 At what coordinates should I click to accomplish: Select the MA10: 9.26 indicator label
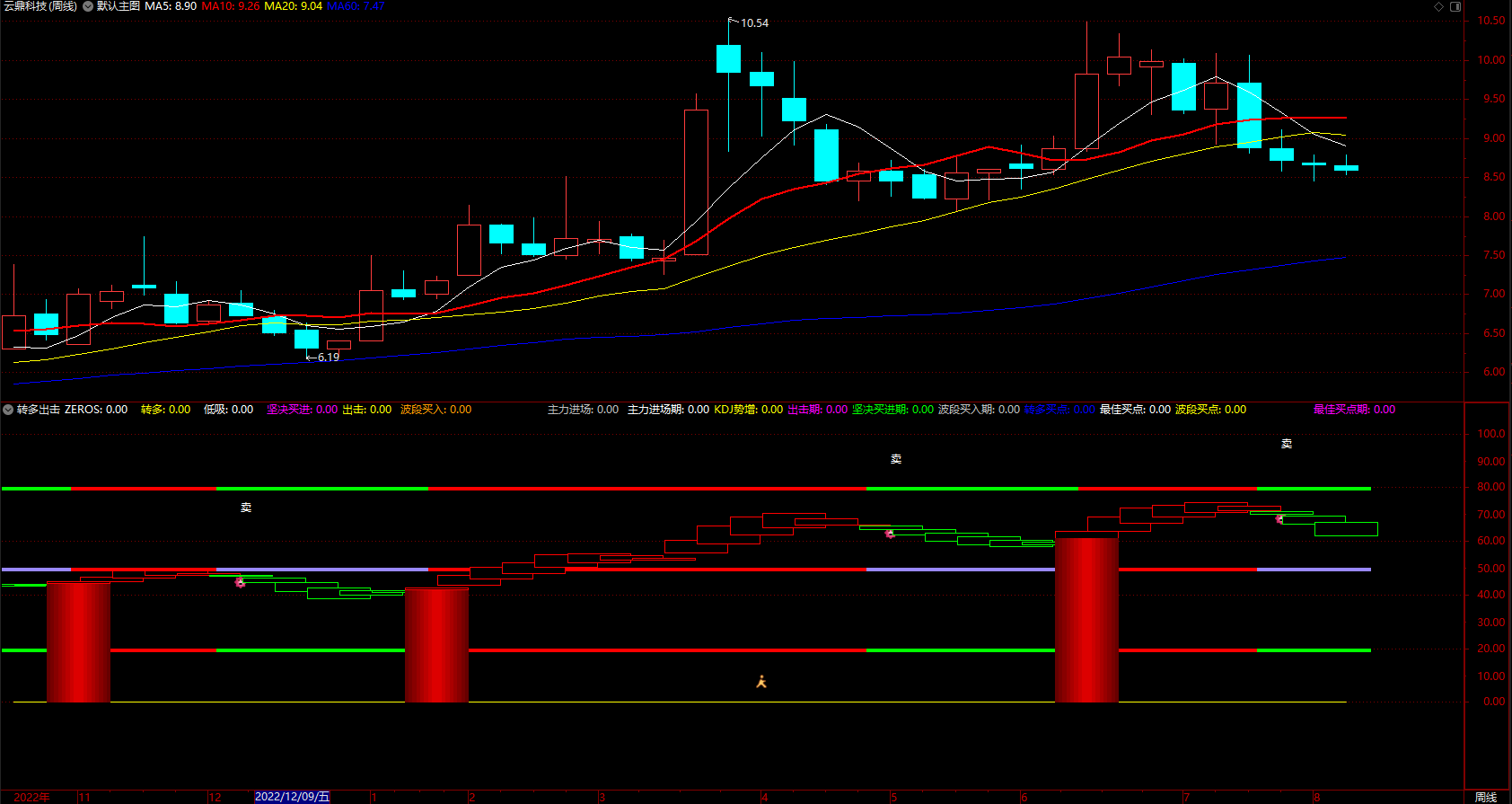231,6
